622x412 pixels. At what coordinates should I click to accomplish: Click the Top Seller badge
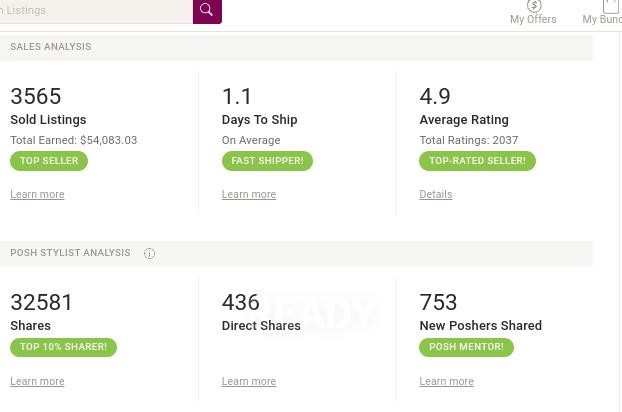coord(49,161)
